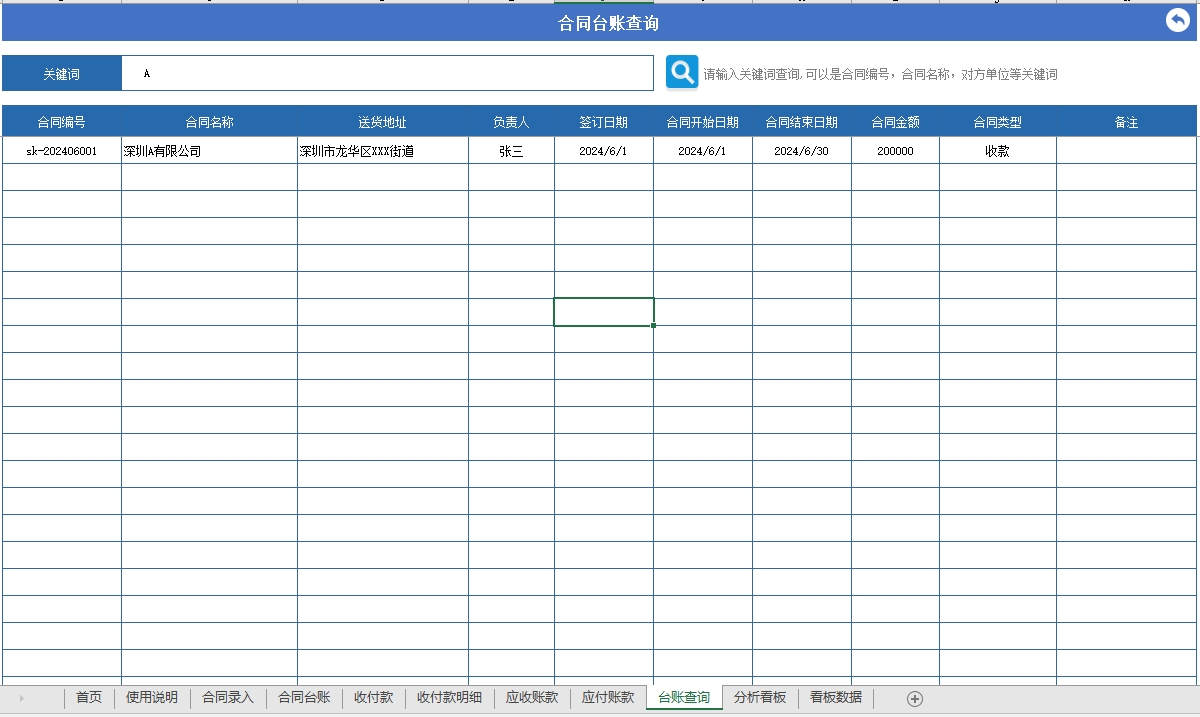This screenshot has height=717, width=1200.
Task: Switch to the 应收账款 sheet tab
Action: (x=532, y=697)
